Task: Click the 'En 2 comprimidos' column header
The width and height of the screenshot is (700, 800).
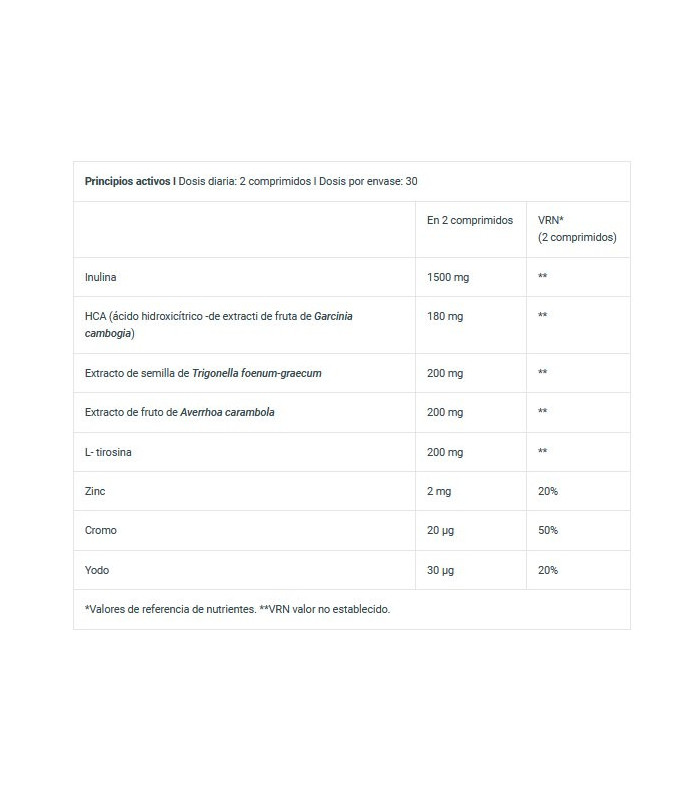Action: (469, 220)
